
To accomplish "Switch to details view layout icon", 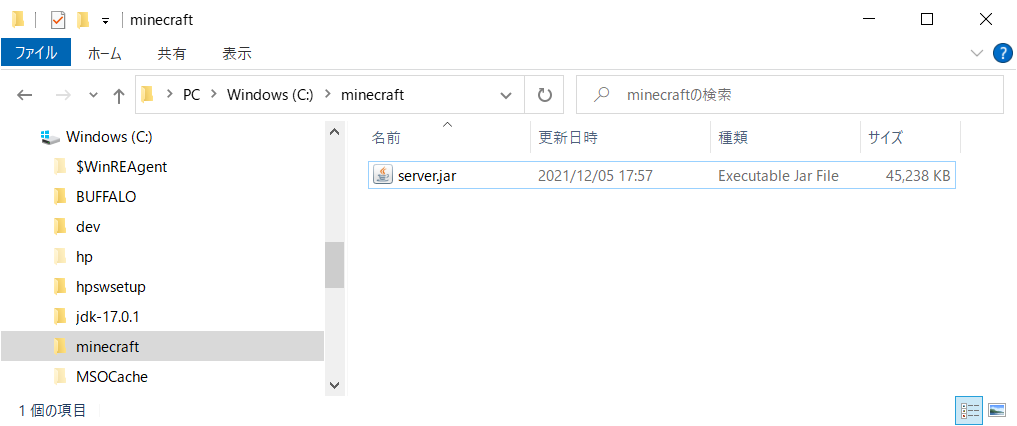I will [x=969, y=410].
